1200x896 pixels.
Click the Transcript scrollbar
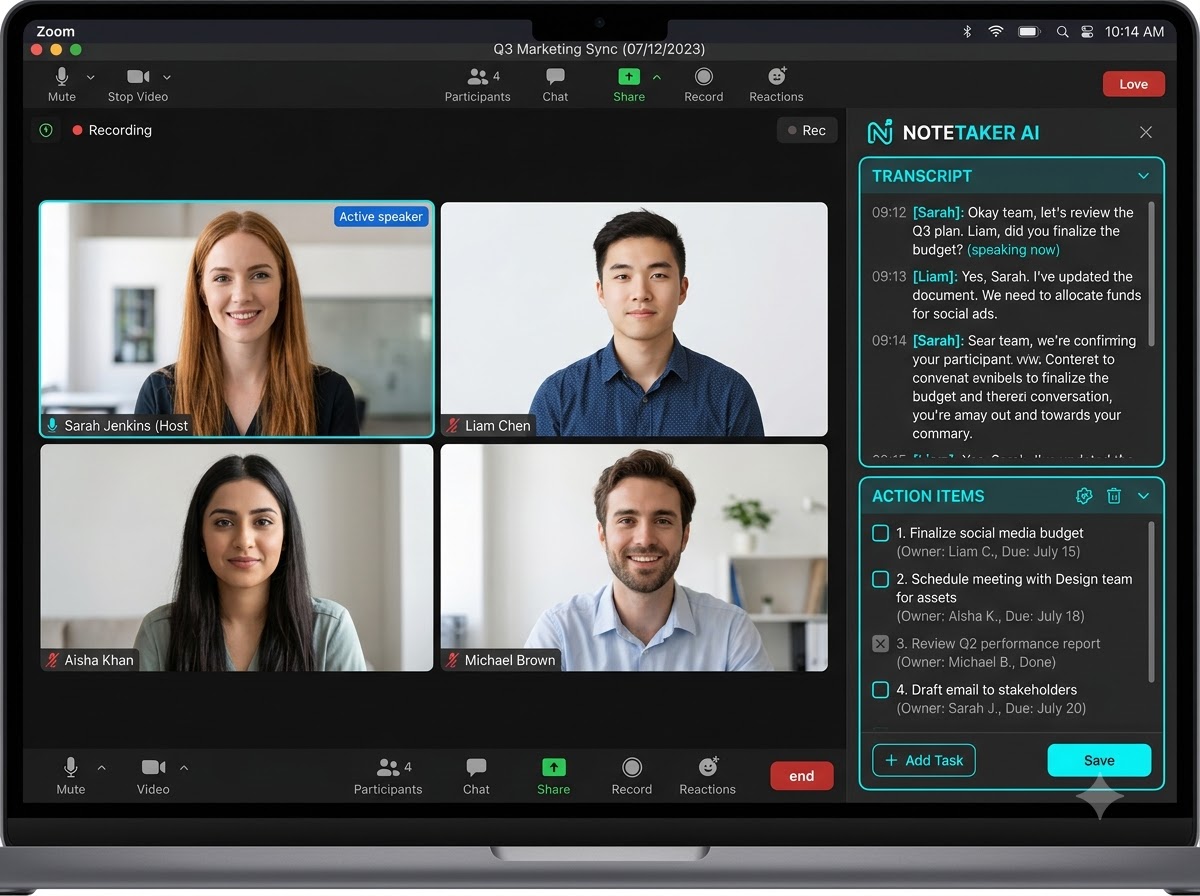tap(1151, 273)
